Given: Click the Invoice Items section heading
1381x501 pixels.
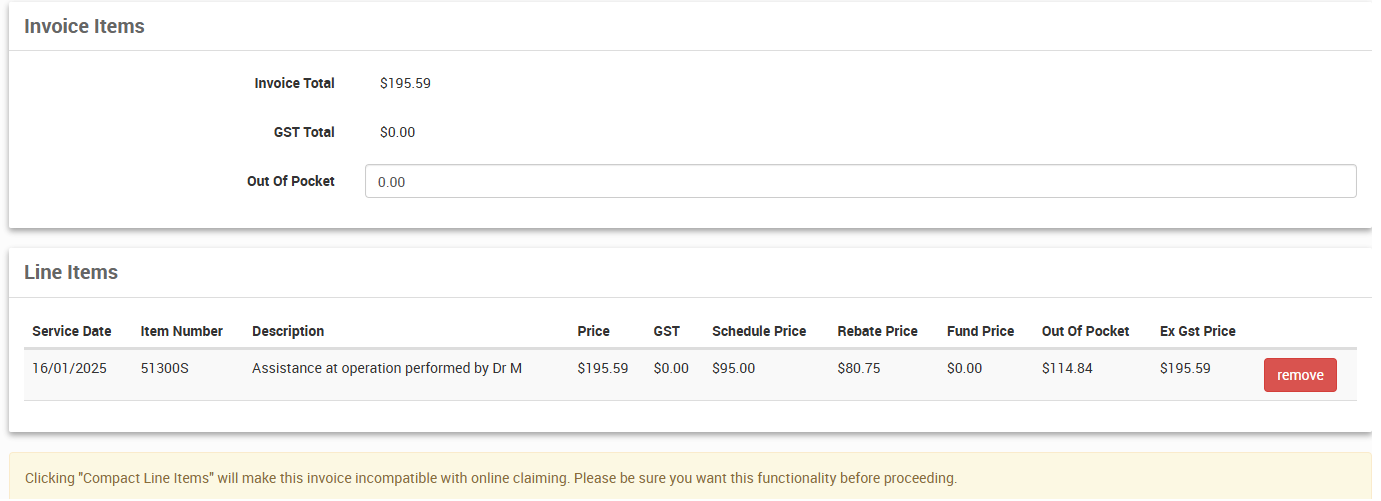Looking at the screenshot, I should [84, 27].
